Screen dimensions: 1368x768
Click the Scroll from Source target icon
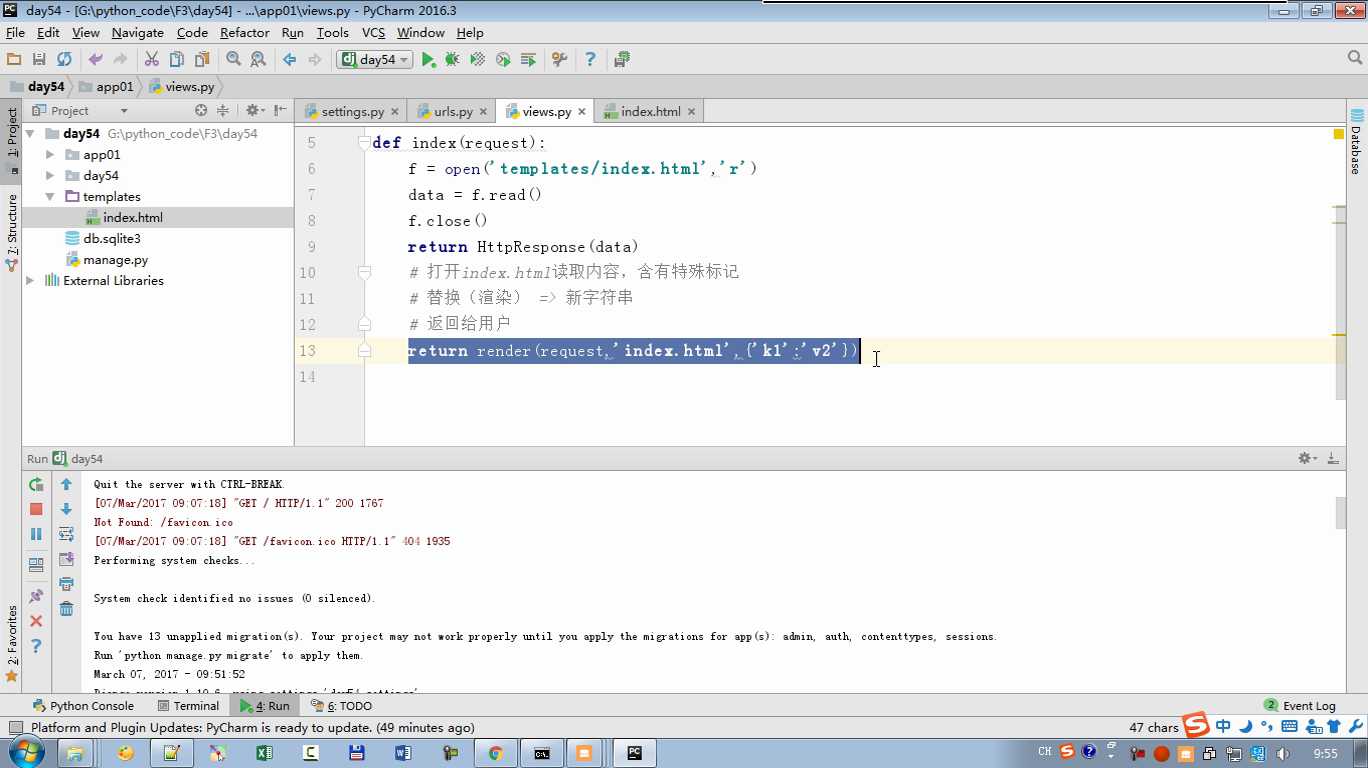201,111
